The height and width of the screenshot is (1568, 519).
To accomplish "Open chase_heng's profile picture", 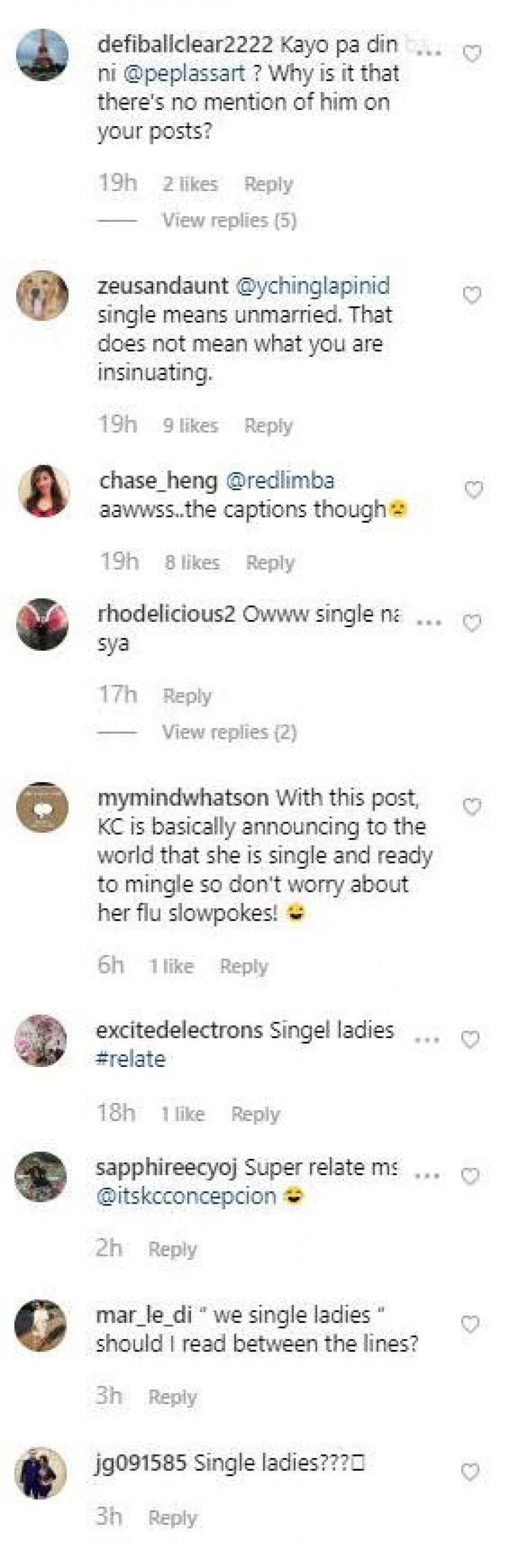I will pos(44,491).
